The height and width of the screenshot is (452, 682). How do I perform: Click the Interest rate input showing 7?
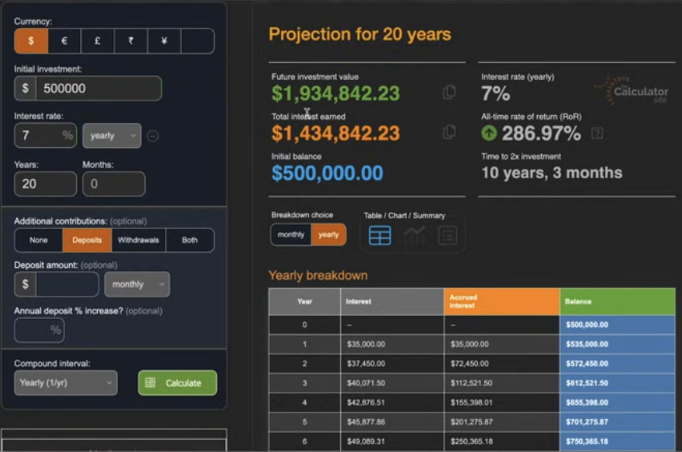(45, 135)
